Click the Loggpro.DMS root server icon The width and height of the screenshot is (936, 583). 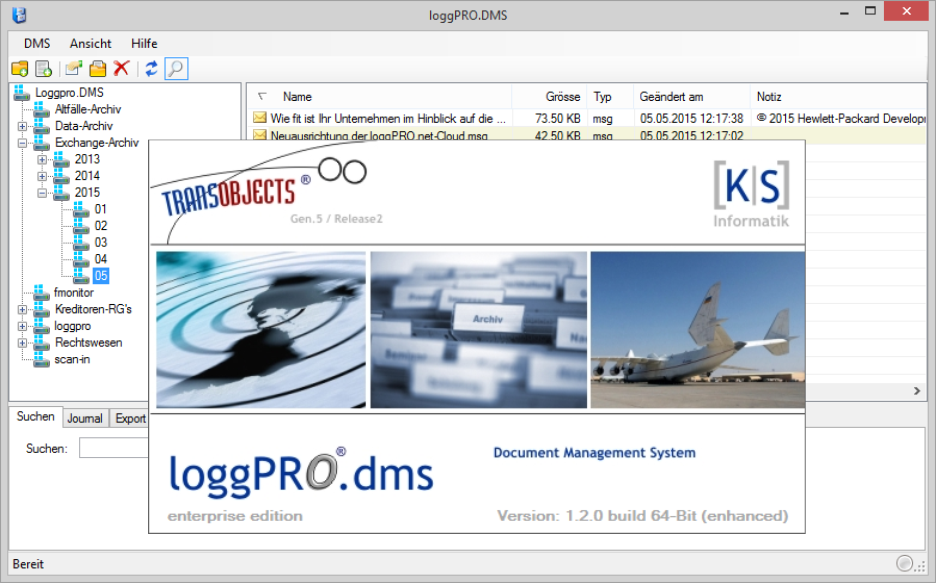coord(22,92)
